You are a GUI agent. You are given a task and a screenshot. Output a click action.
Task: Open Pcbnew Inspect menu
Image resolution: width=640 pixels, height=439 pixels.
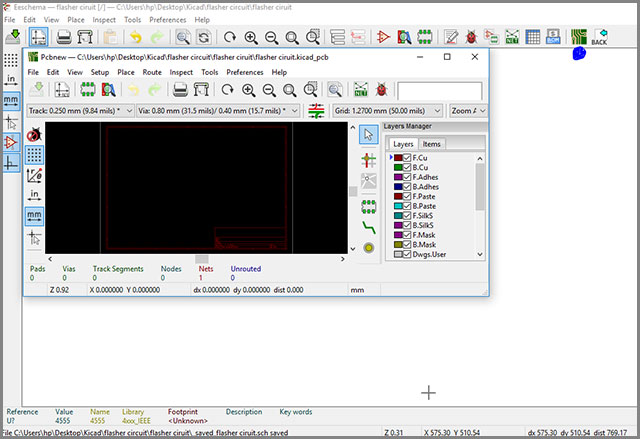point(181,72)
